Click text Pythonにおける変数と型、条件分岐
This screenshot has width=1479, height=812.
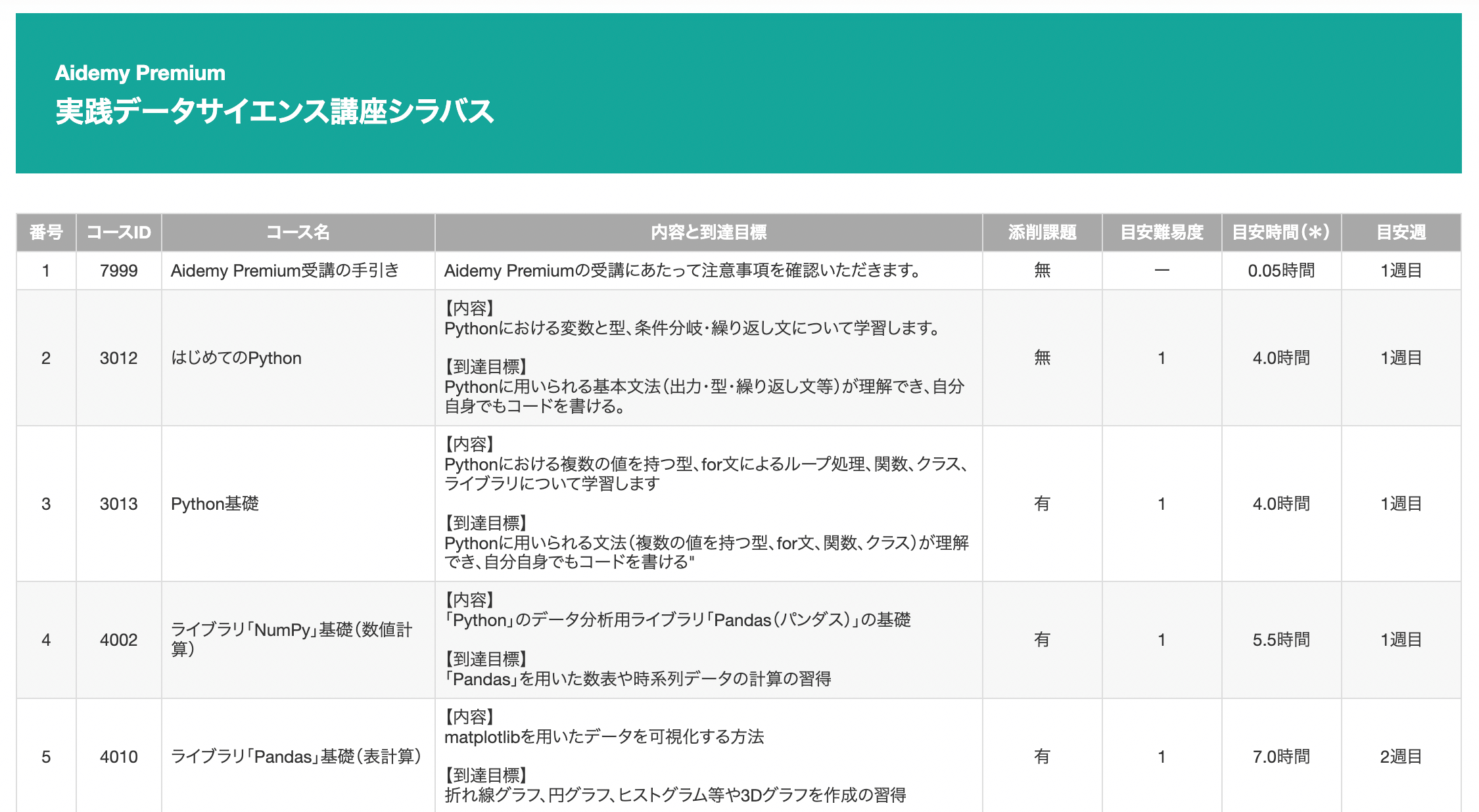tap(693, 328)
